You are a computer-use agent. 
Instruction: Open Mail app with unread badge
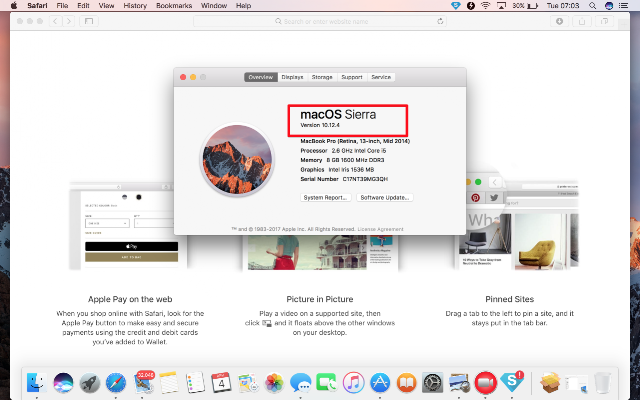click(x=143, y=382)
